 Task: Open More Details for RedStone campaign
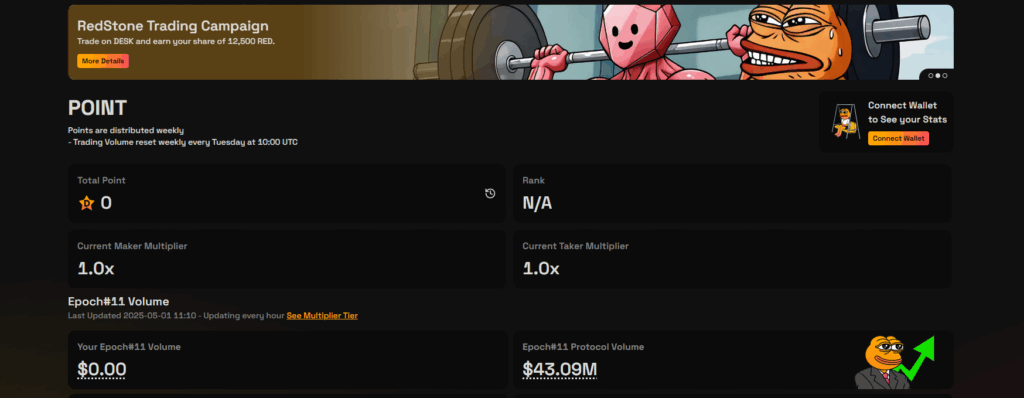(x=103, y=61)
